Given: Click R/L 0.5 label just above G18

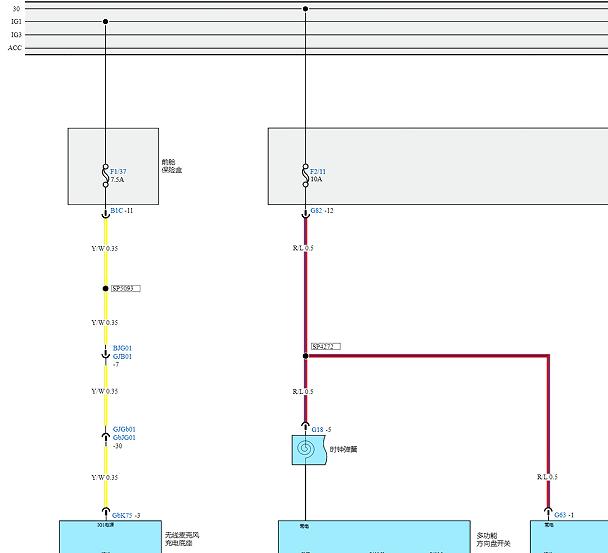Looking at the screenshot, I should pos(303,392).
